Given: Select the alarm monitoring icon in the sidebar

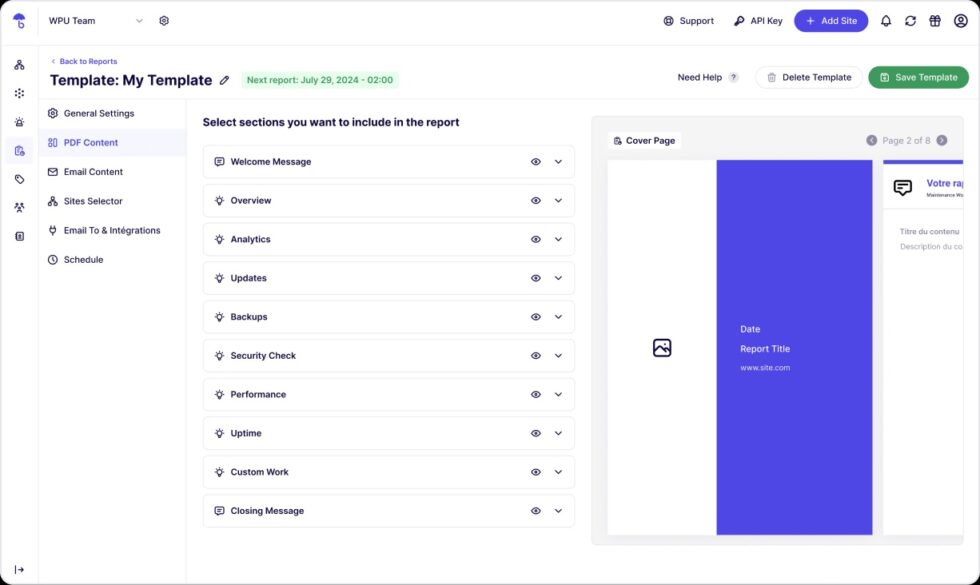Looking at the screenshot, I should 18,121.
